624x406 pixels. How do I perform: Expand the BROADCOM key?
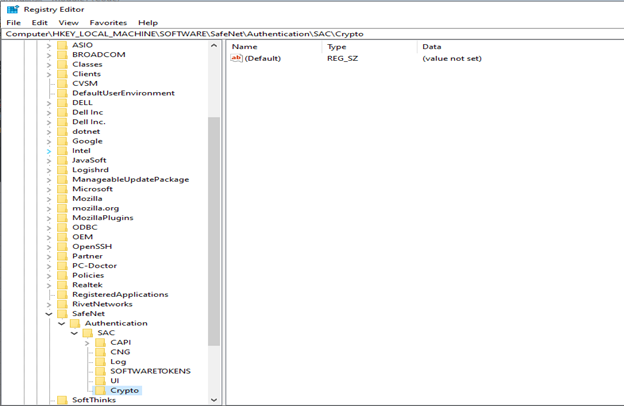pyautogui.click(x=49, y=55)
